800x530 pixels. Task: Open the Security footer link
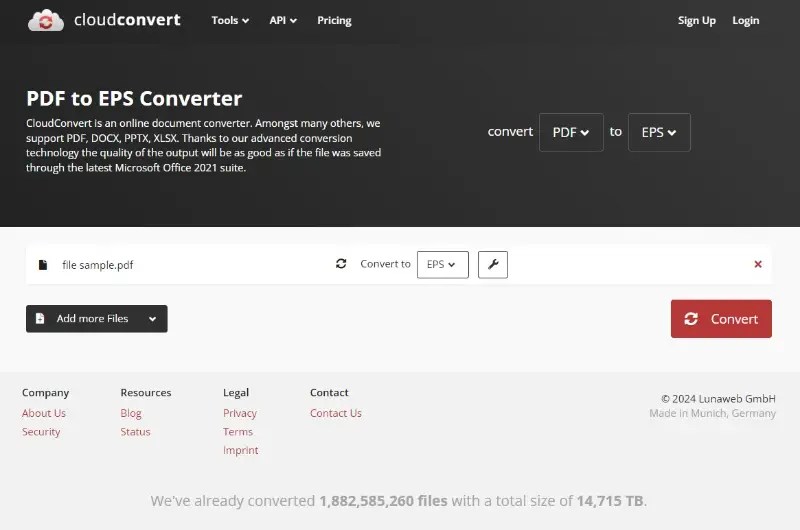coord(41,432)
